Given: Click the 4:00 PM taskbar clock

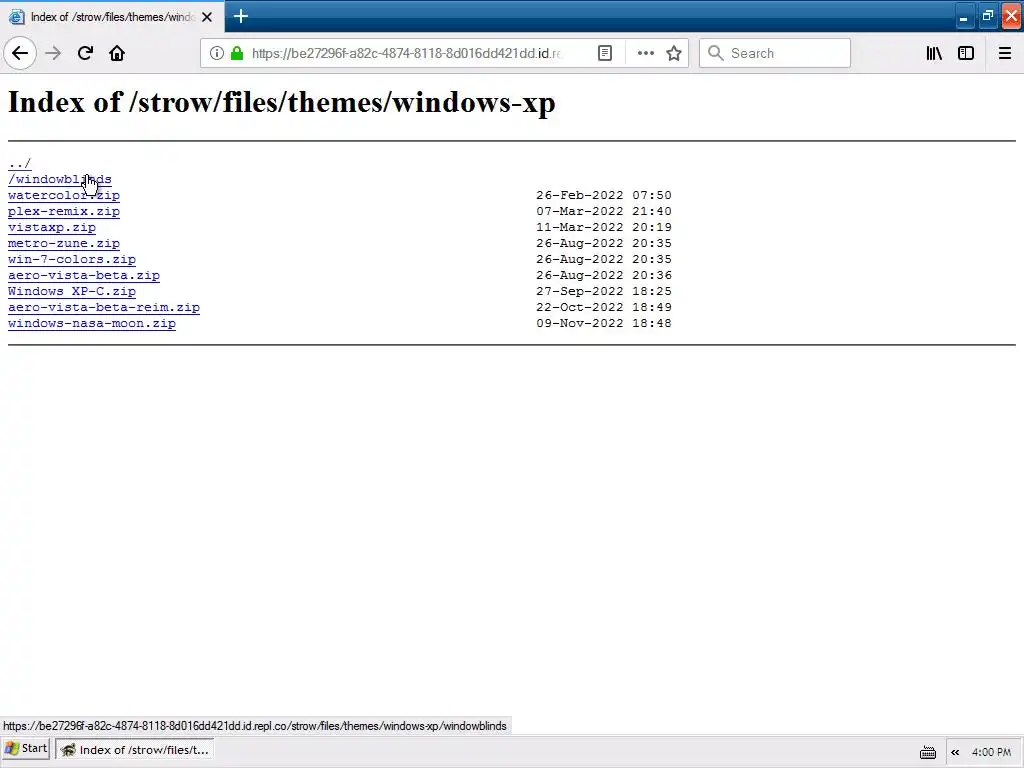Looking at the screenshot, I should coord(991,752).
